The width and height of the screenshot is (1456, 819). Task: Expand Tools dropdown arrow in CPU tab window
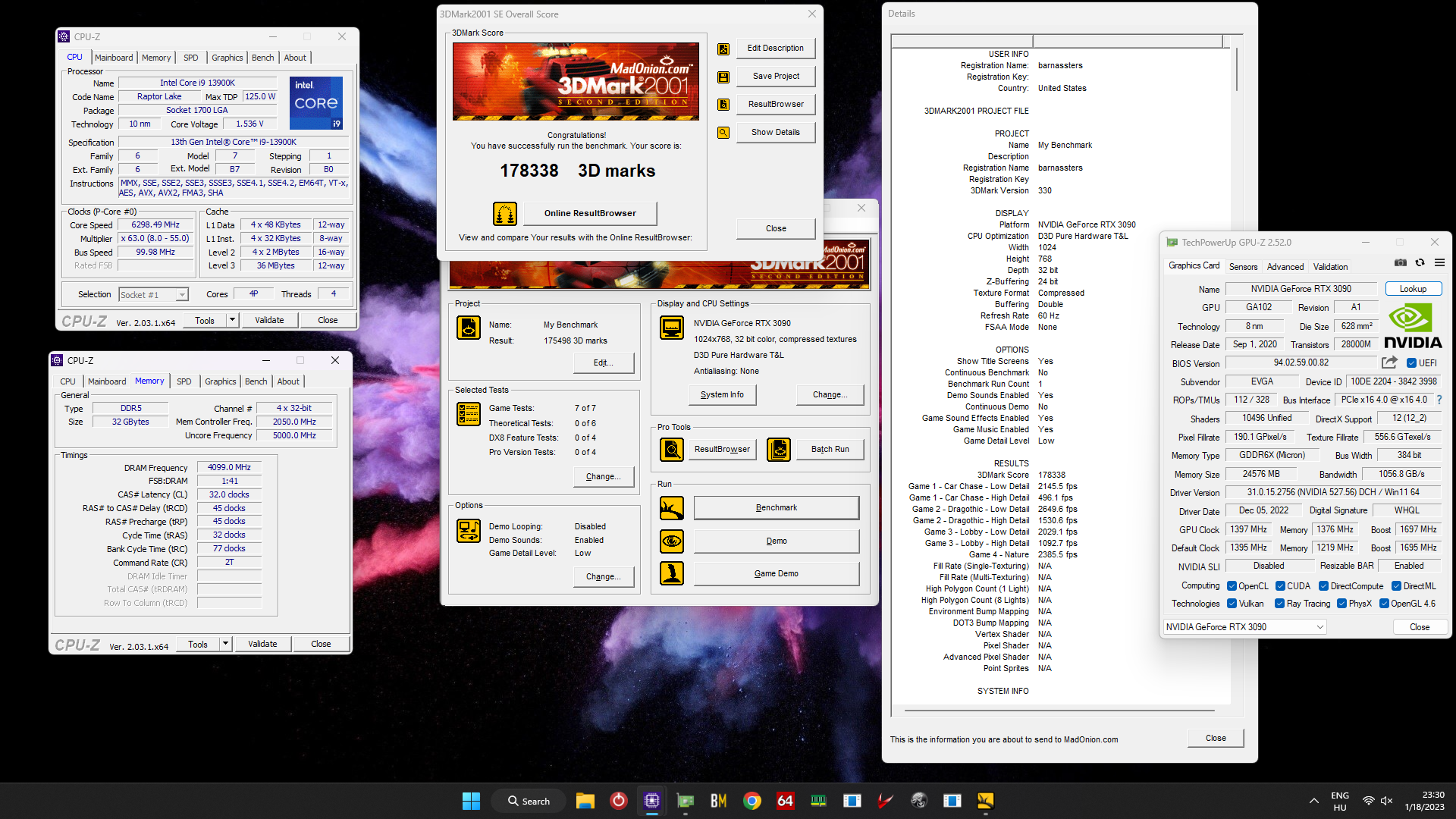(233, 320)
